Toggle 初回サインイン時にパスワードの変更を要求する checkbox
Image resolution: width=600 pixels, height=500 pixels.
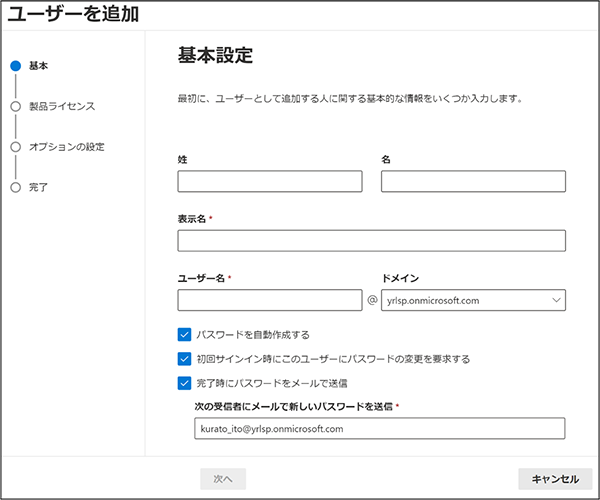tap(184, 359)
